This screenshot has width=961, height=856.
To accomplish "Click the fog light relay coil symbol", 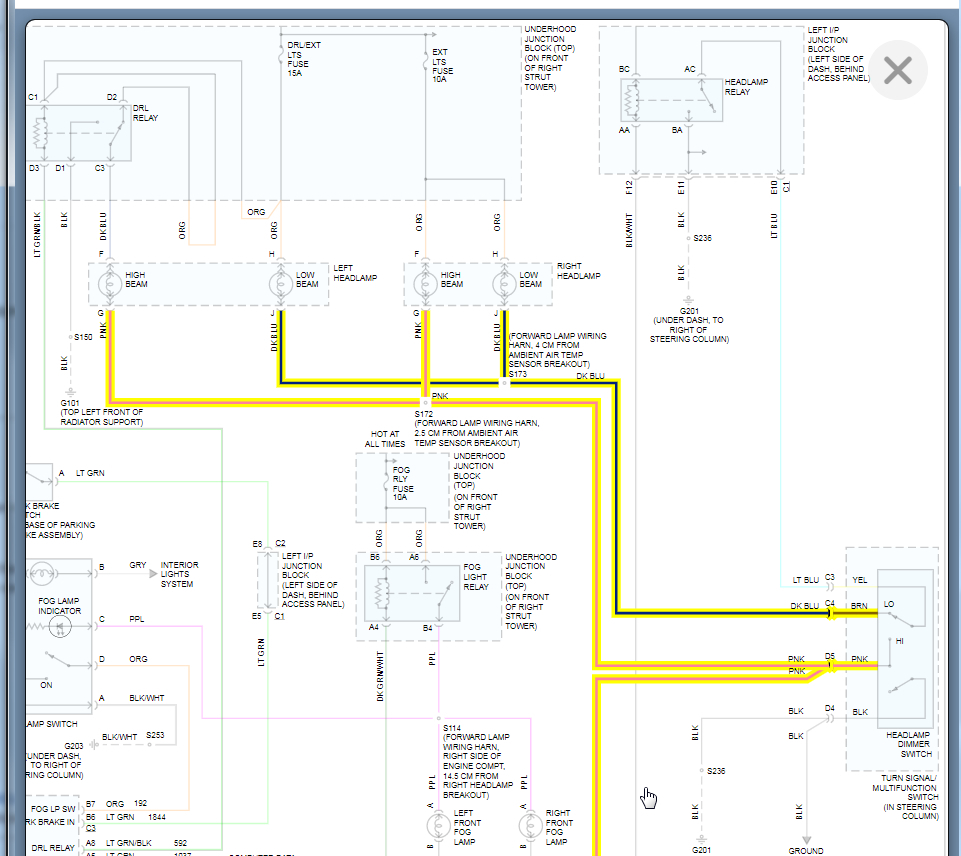I will (382, 593).
